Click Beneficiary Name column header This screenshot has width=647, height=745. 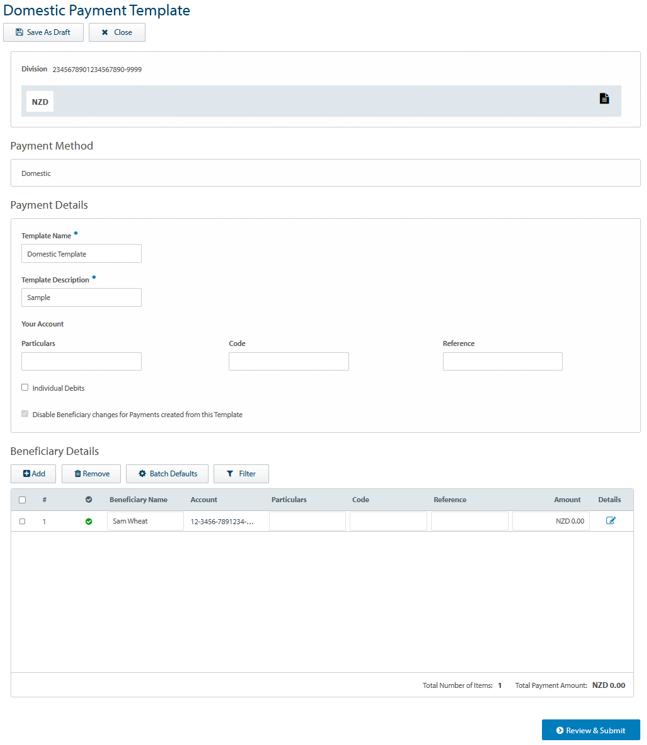point(138,499)
